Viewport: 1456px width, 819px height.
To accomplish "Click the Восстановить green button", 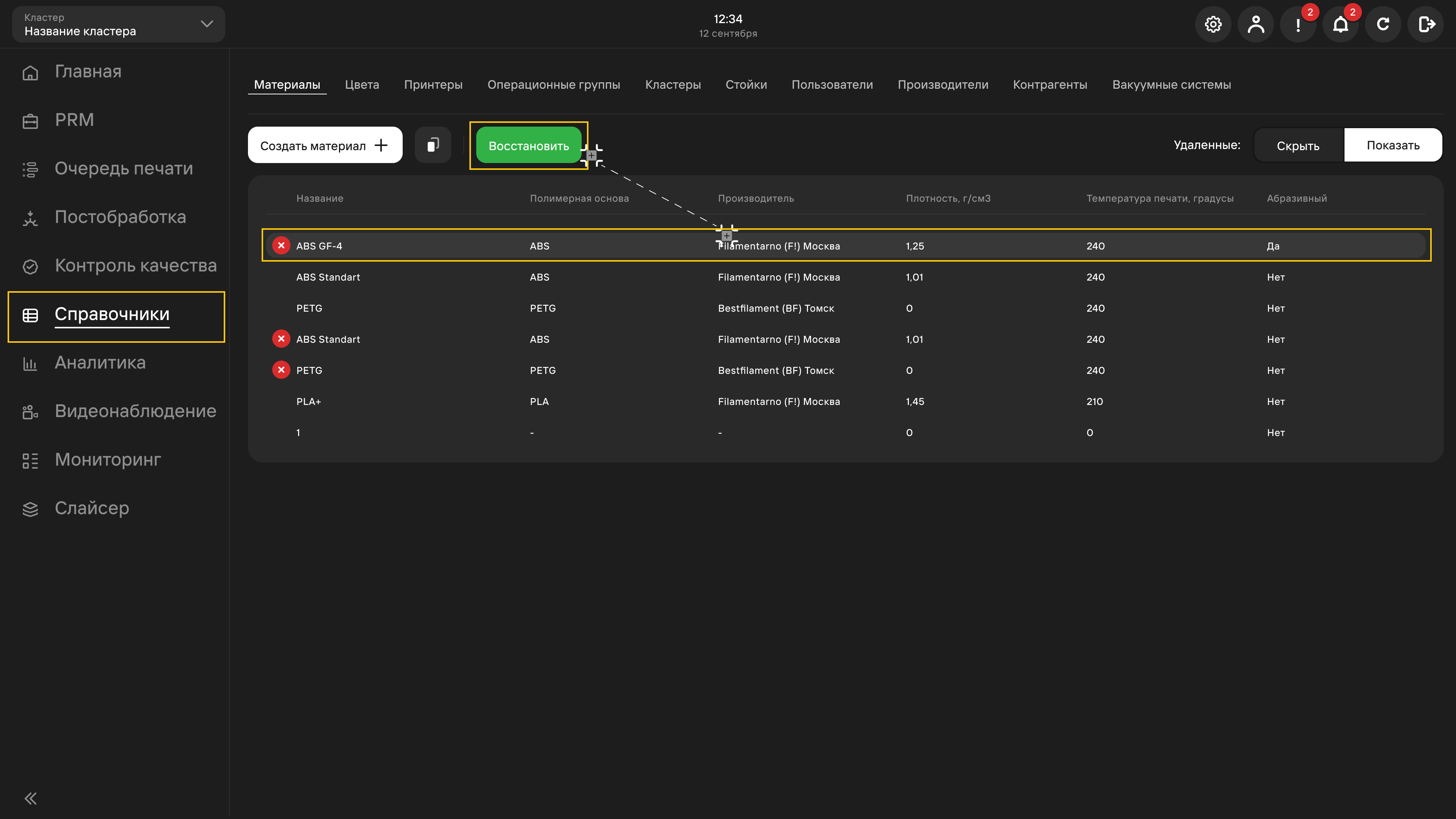I will (x=529, y=145).
